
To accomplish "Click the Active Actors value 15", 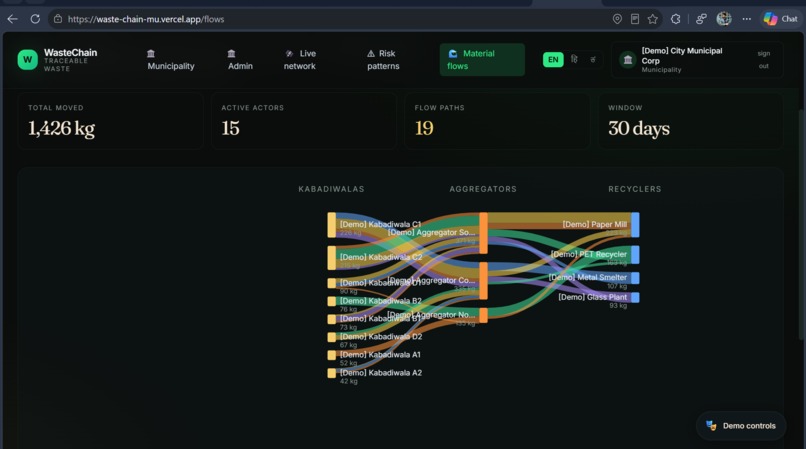I will (230, 129).
